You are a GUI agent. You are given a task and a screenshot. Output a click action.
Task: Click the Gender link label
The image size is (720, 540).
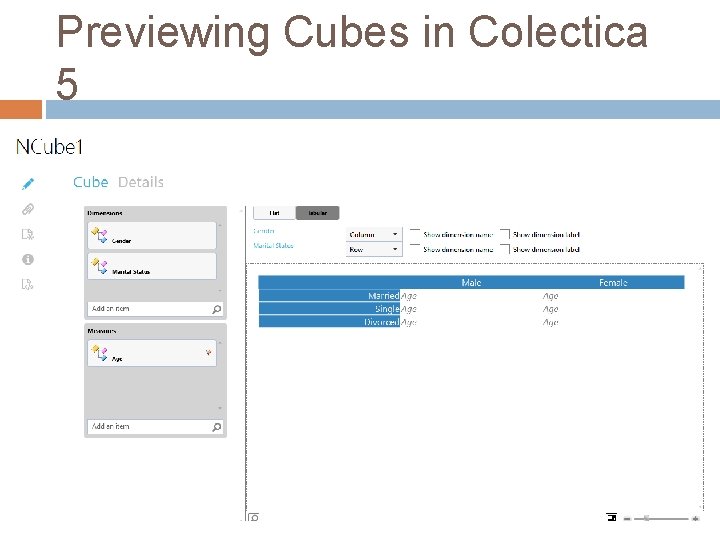click(x=264, y=231)
